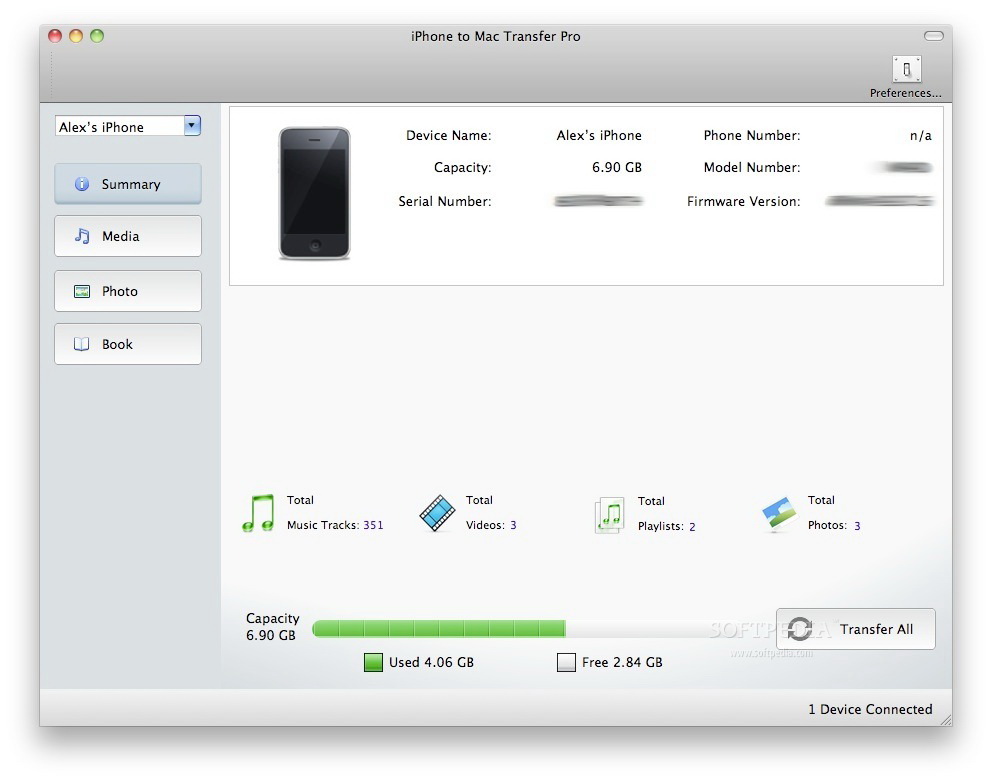Click the photos landscape icon
This screenshot has width=992, height=781.
(779, 513)
